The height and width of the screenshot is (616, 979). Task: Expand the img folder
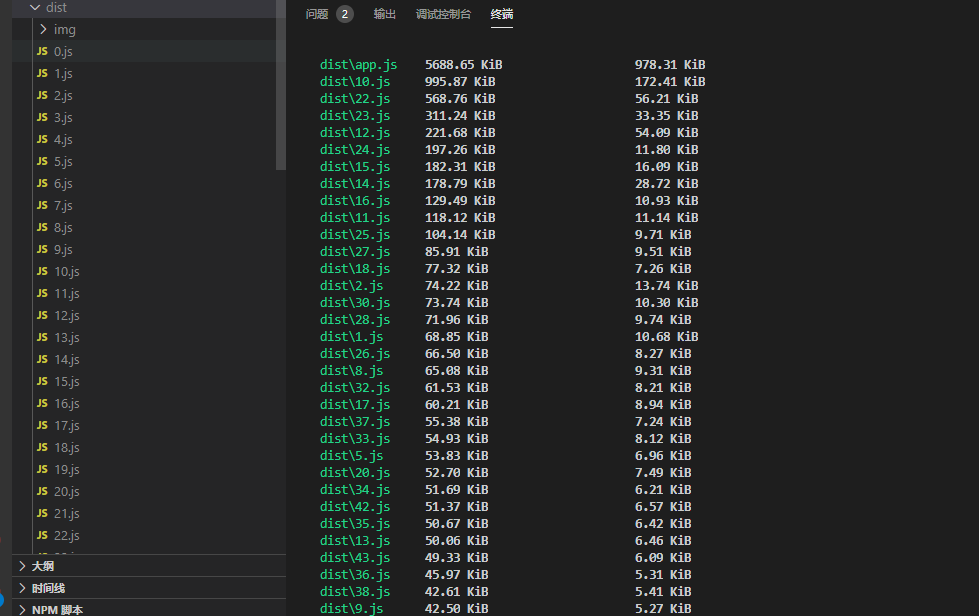[x=43, y=29]
